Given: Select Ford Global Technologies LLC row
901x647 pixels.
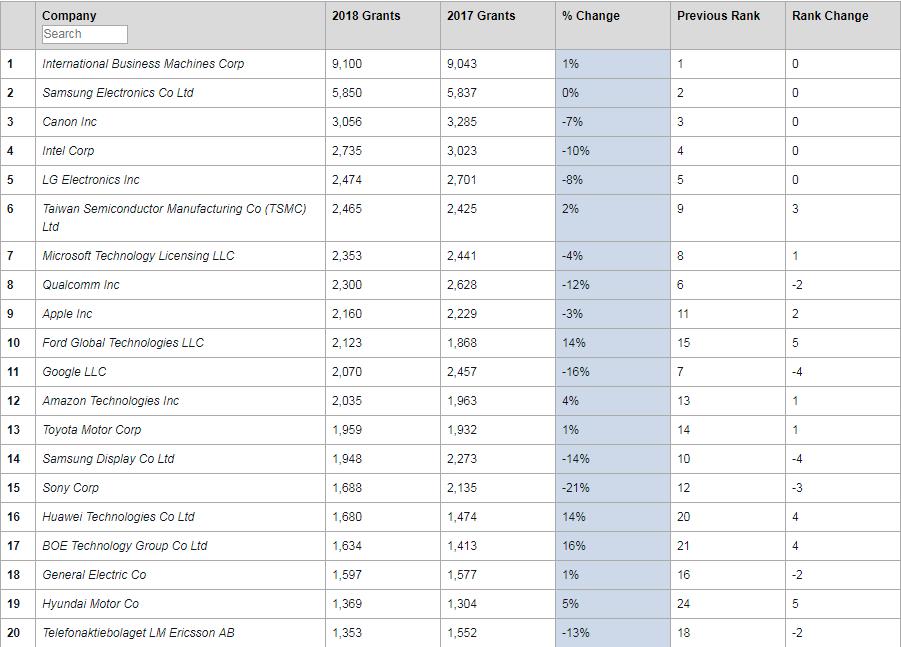Looking at the screenshot, I should click(x=123, y=343).
